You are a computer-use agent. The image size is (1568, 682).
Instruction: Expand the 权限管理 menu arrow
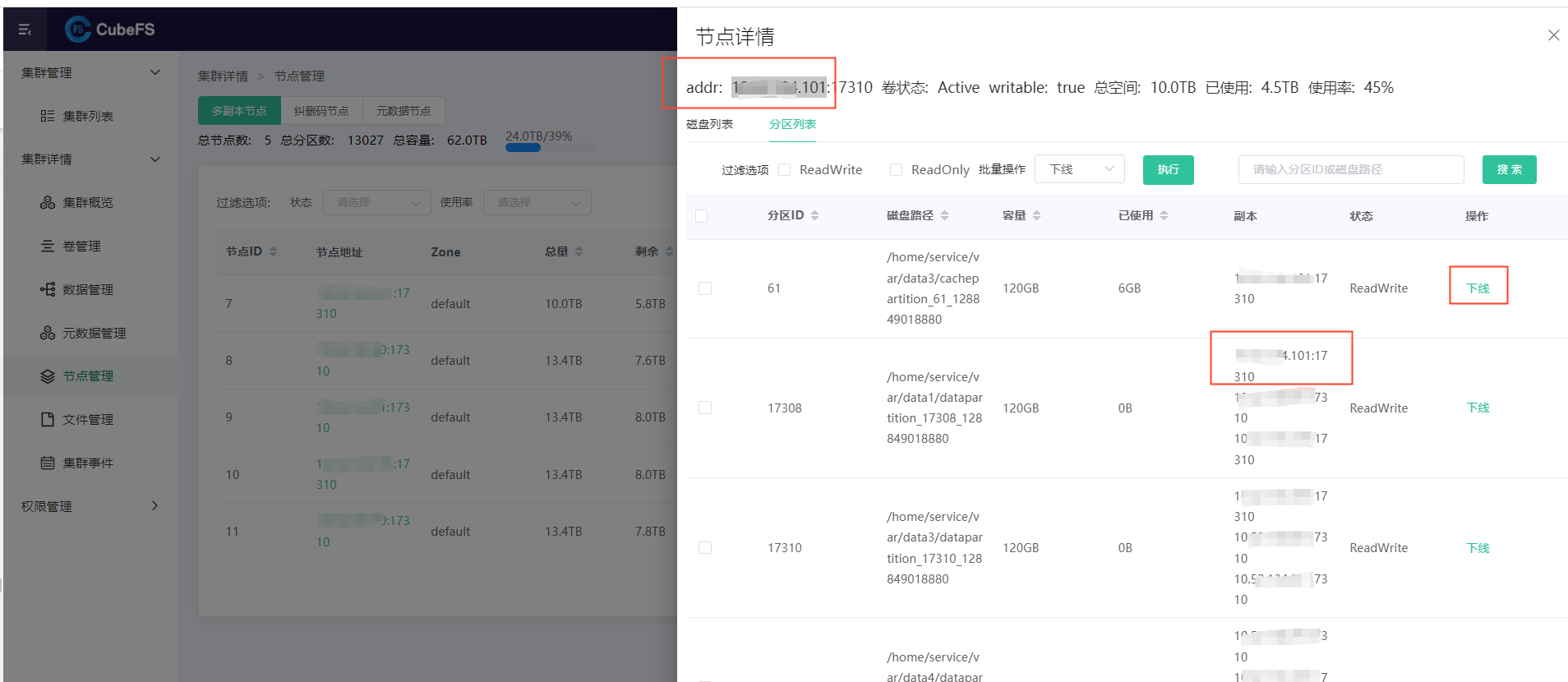click(x=155, y=506)
